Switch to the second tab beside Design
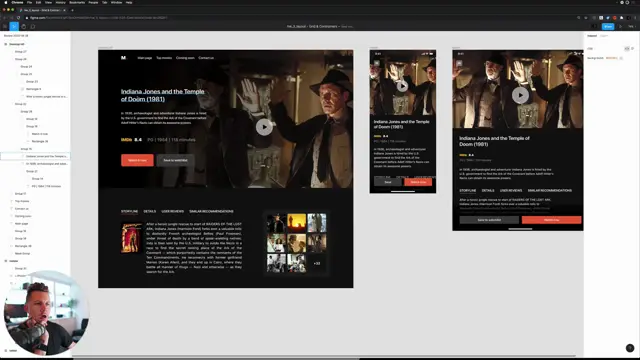The height and width of the screenshot is (360, 640). click(604, 36)
